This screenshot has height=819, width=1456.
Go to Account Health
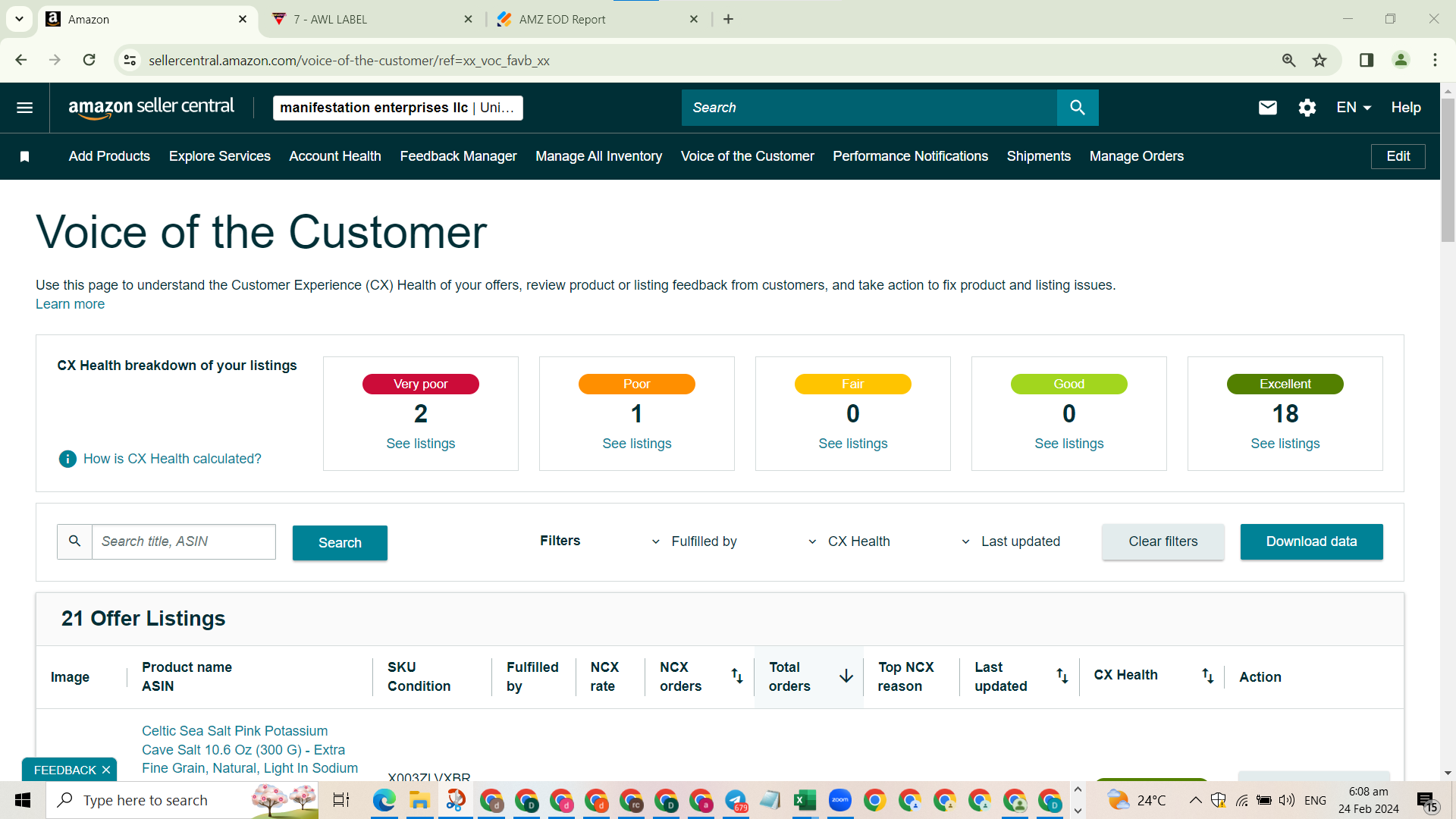pyautogui.click(x=335, y=156)
